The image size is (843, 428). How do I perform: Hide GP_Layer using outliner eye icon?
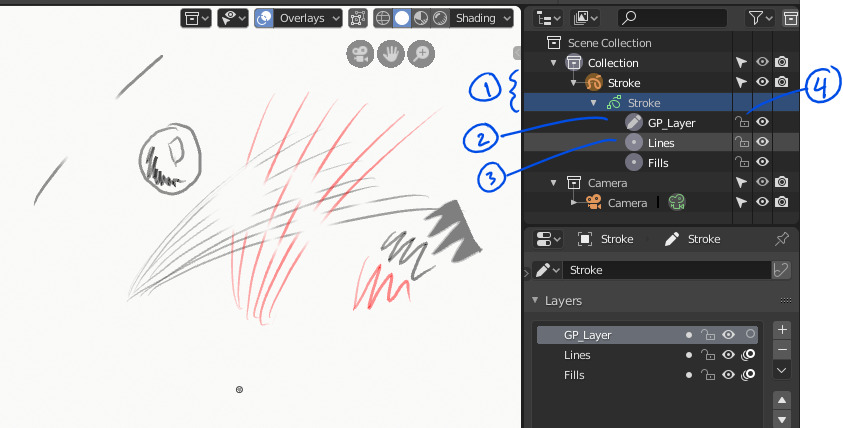point(762,122)
